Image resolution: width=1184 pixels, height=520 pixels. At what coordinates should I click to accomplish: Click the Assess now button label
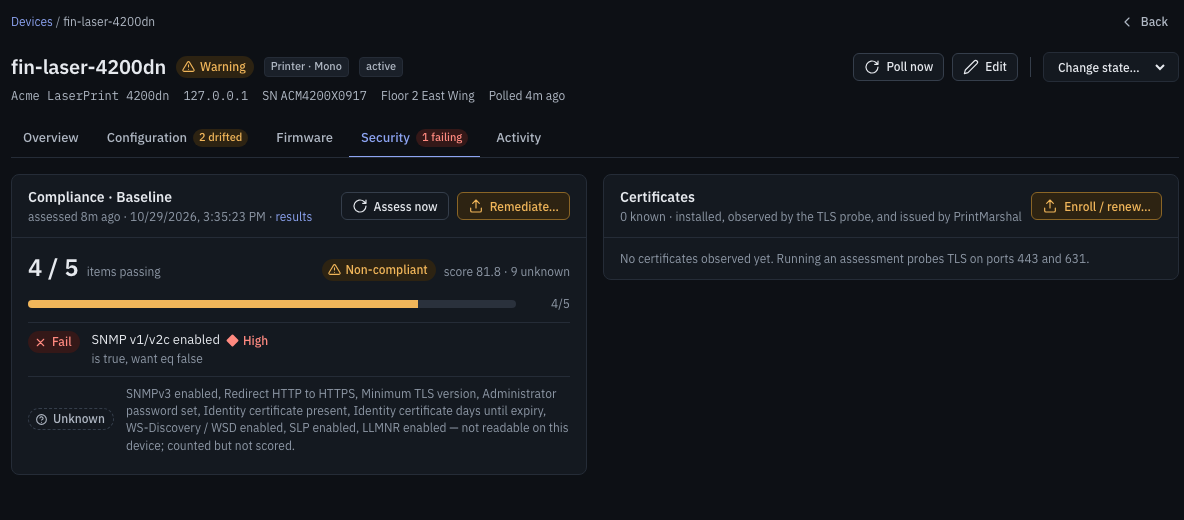click(x=405, y=206)
